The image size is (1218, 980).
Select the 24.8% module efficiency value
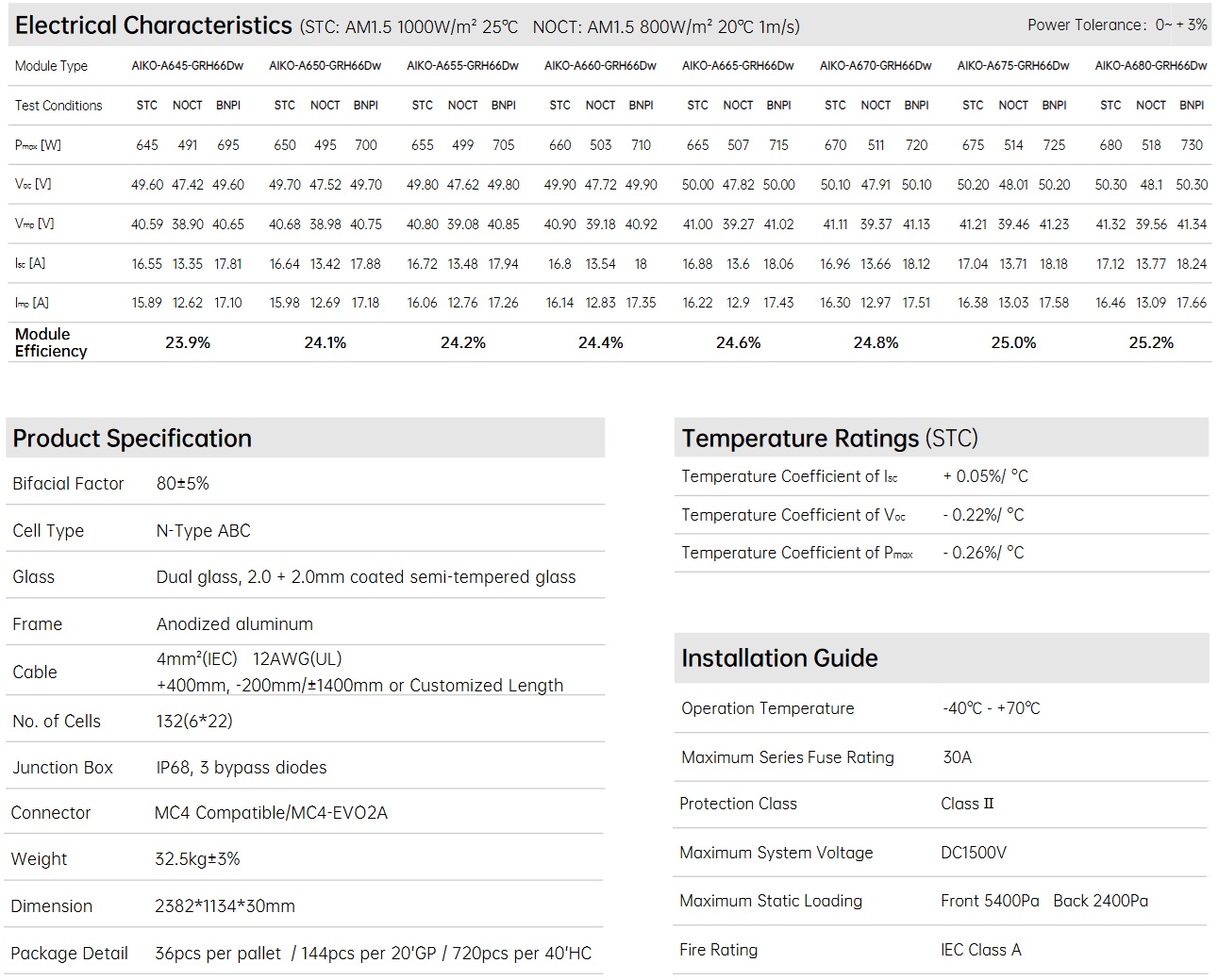[876, 343]
